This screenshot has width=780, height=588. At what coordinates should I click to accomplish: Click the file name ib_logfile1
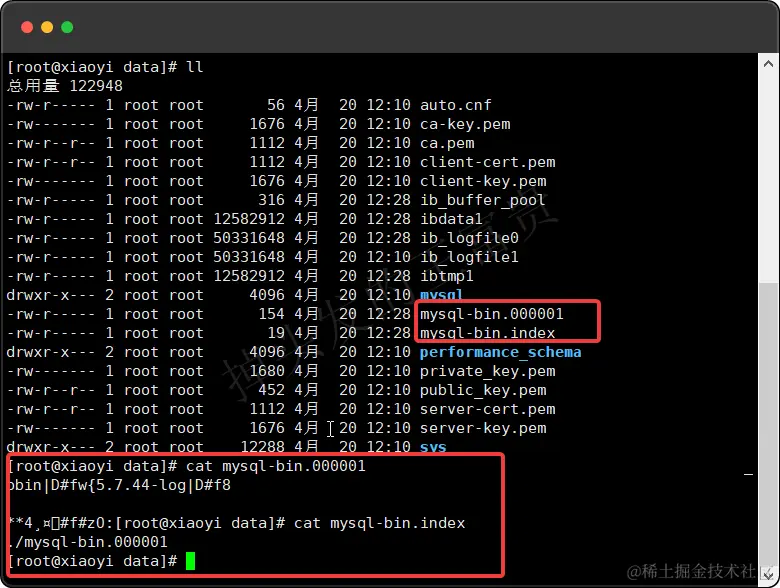pyautogui.click(x=469, y=257)
